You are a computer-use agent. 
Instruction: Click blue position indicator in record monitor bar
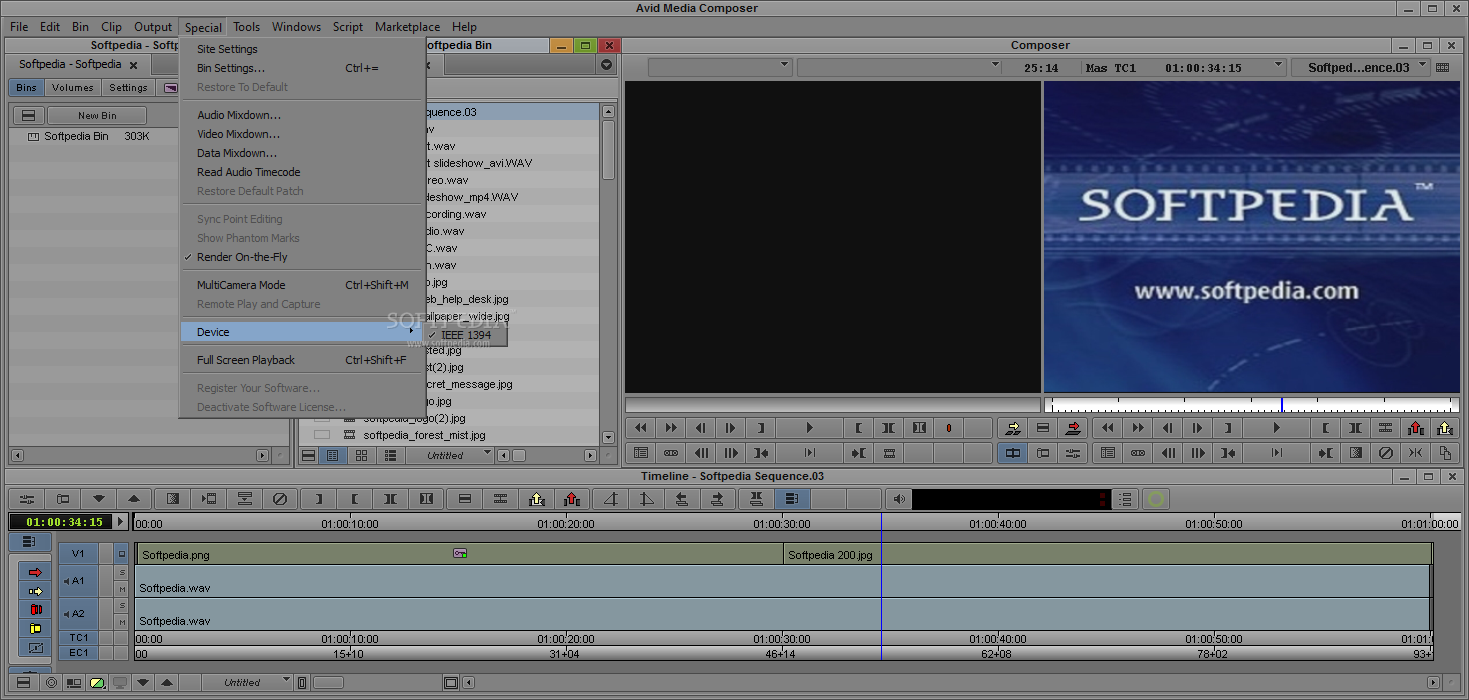point(1282,405)
